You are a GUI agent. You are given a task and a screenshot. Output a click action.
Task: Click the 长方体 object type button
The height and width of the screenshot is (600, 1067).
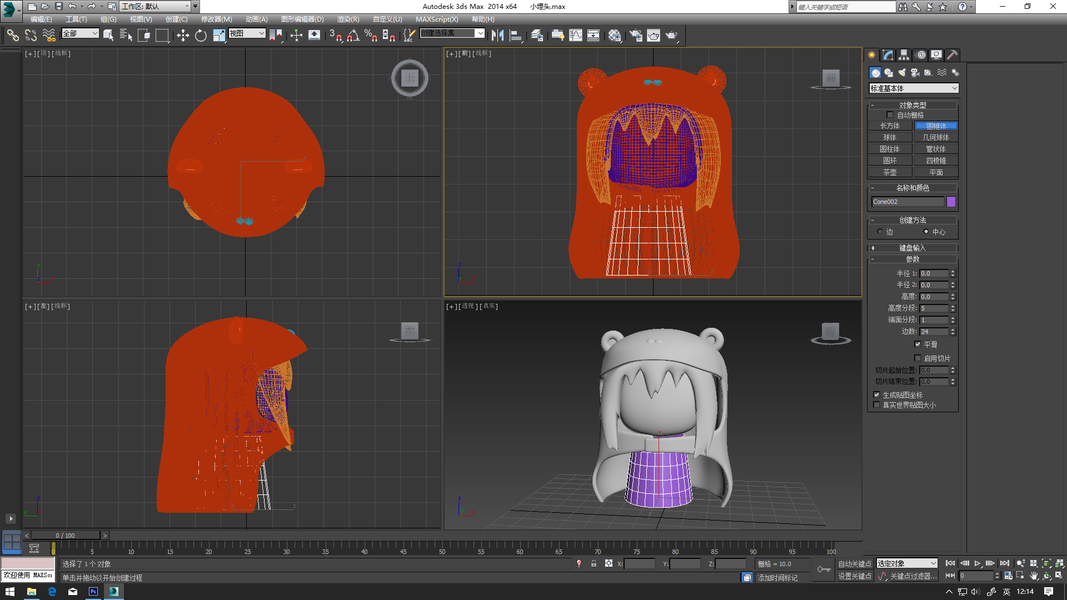(890, 126)
